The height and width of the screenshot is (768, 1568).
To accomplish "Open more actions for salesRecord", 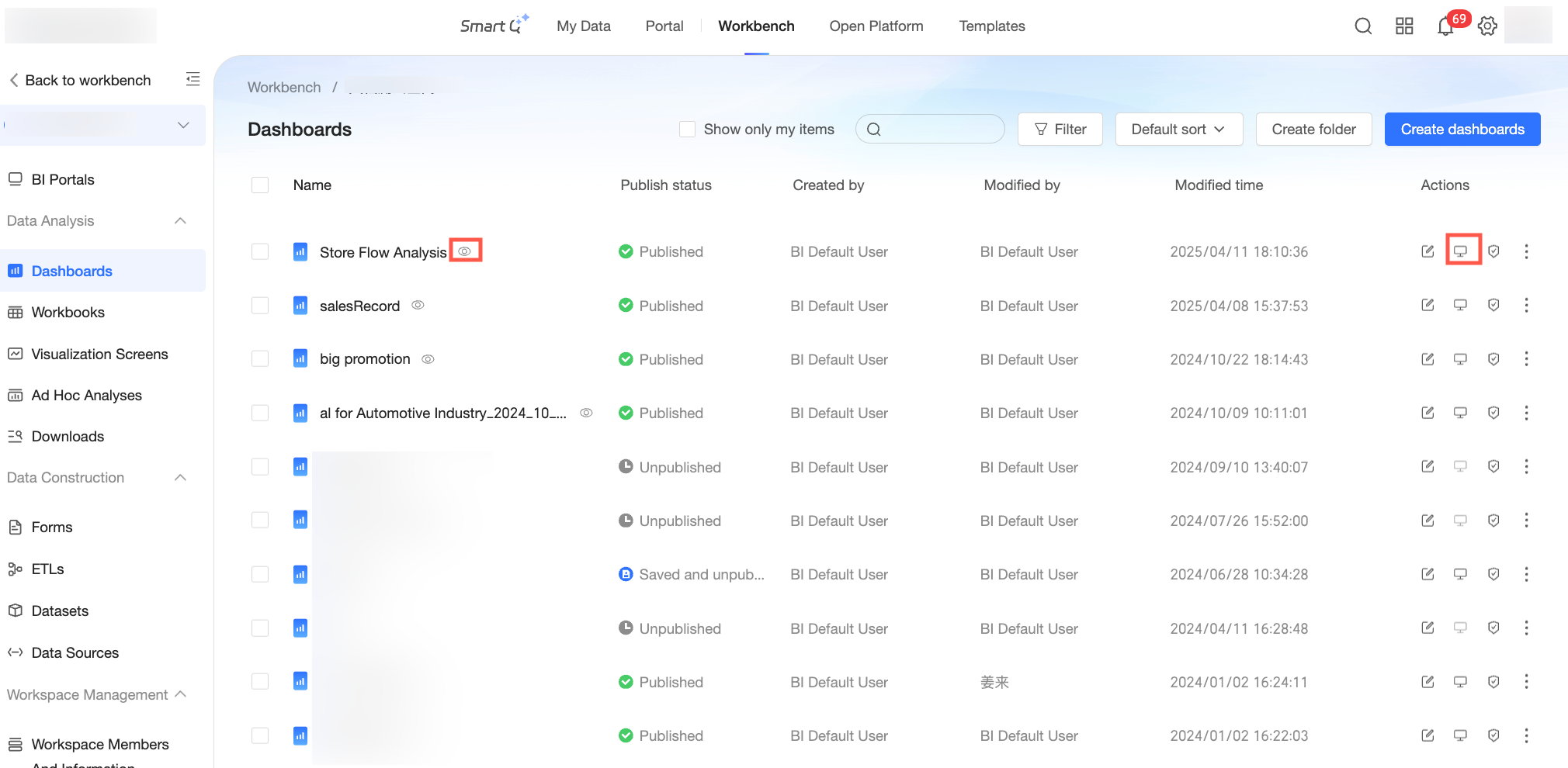I will pos(1526,305).
